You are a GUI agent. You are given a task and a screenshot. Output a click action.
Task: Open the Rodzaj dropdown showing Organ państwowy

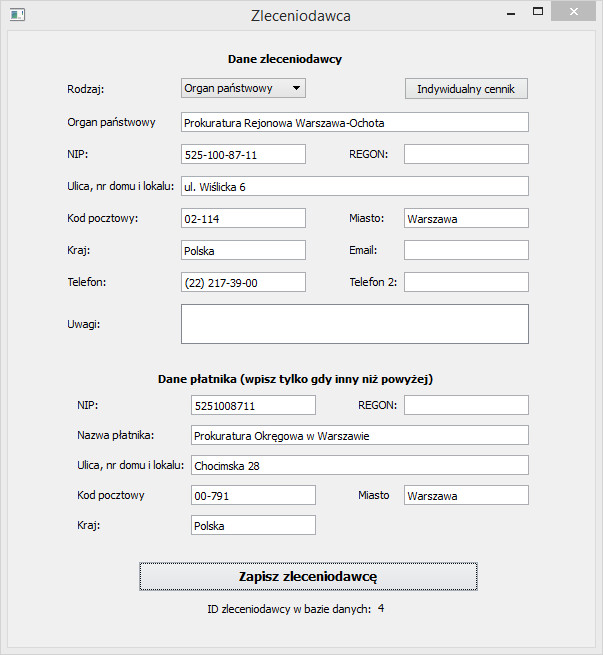click(x=243, y=88)
